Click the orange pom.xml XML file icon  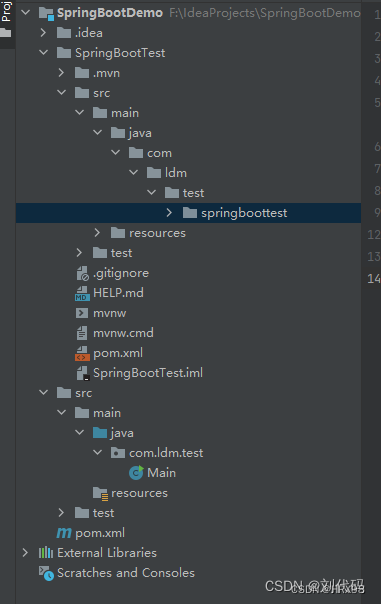point(82,353)
